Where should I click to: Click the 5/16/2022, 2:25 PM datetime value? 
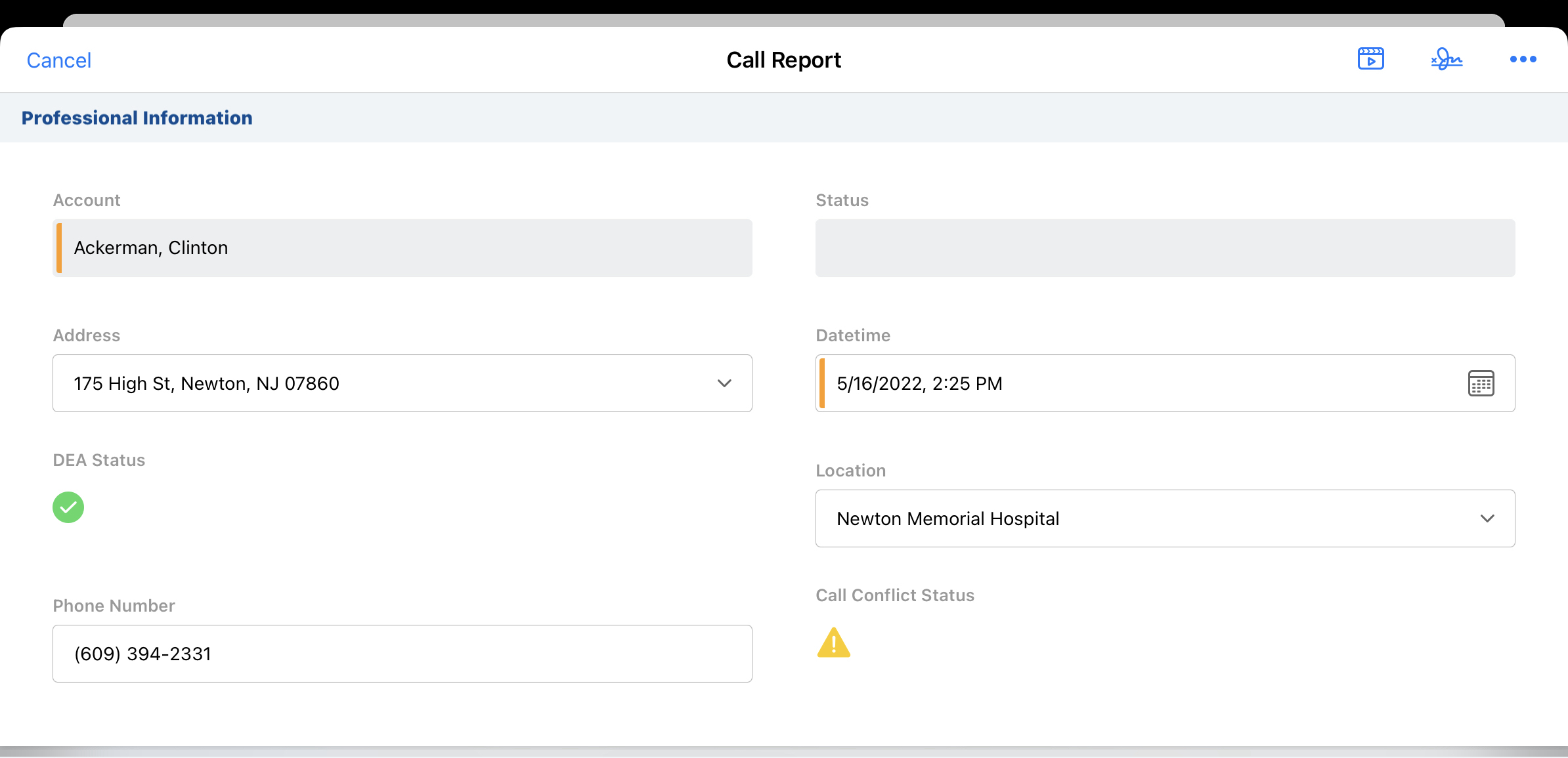click(x=919, y=384)
